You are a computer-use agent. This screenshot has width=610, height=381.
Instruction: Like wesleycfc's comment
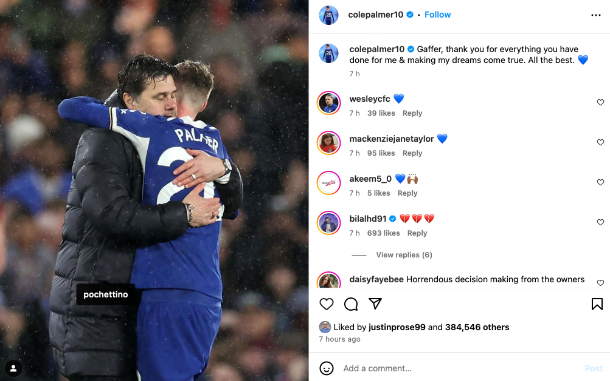(x=600, y=102)
